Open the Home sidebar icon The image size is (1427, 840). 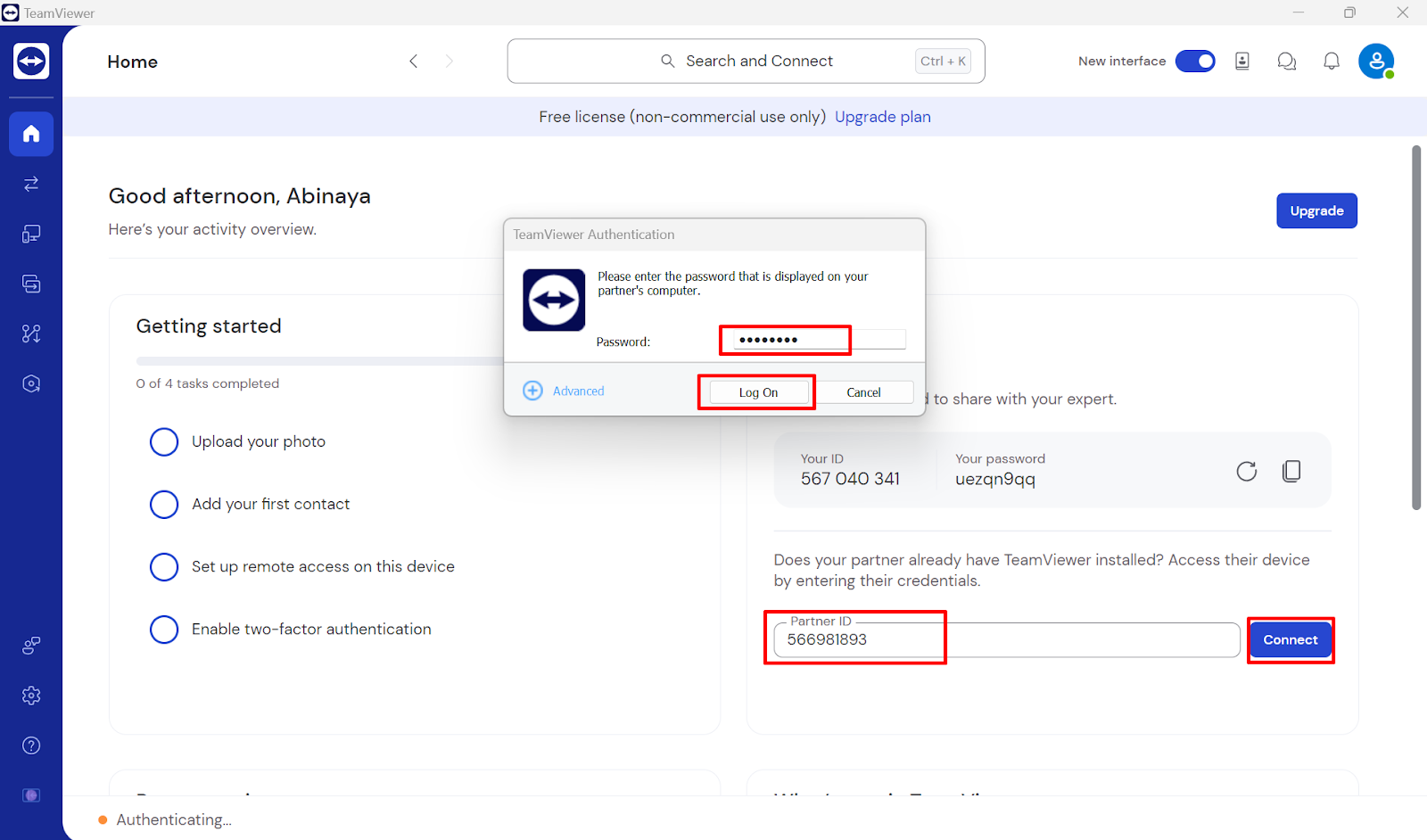[31, 134]
